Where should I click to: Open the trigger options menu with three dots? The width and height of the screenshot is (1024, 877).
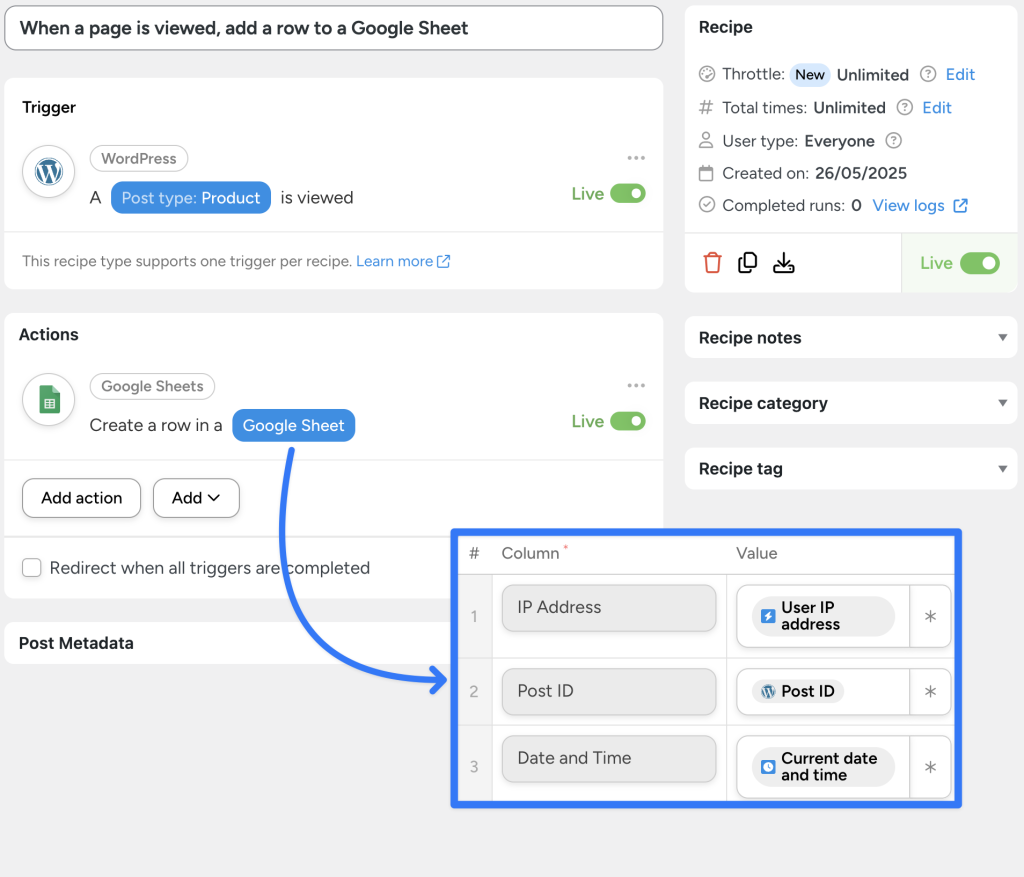[x=636, y=158]
